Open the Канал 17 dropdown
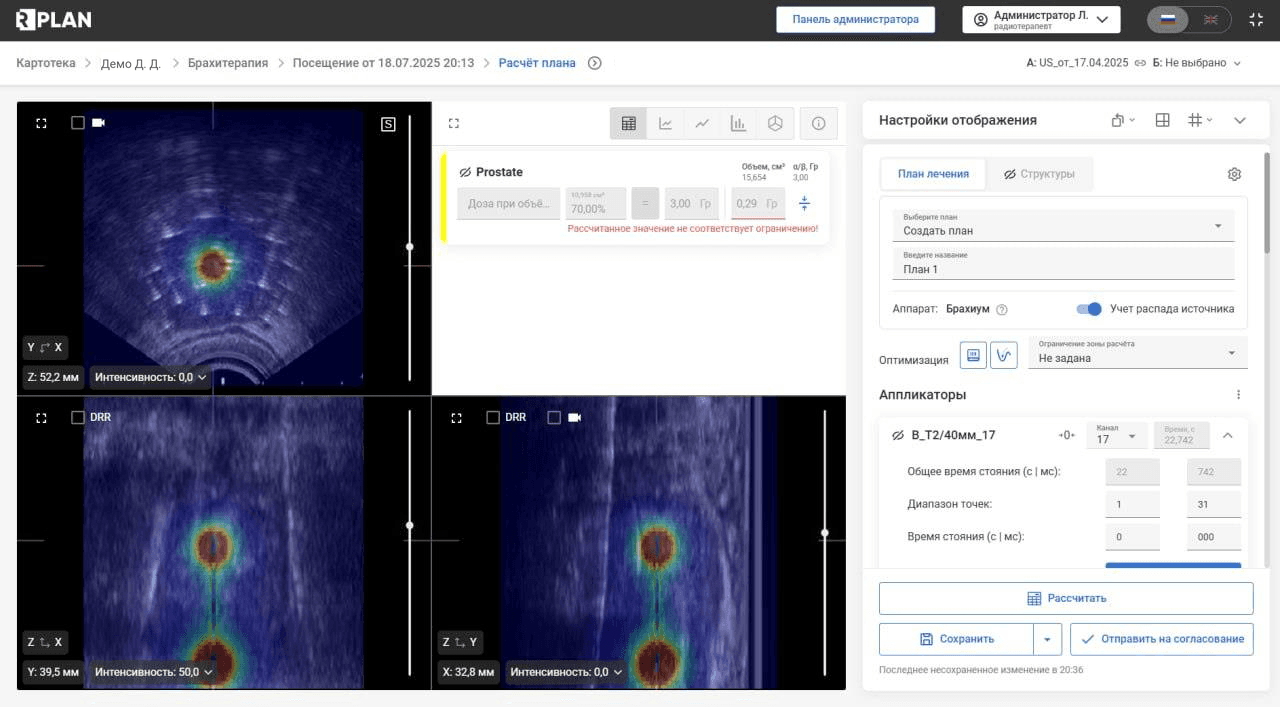This screenshot has height=707, width=1280. (1117, 435)
